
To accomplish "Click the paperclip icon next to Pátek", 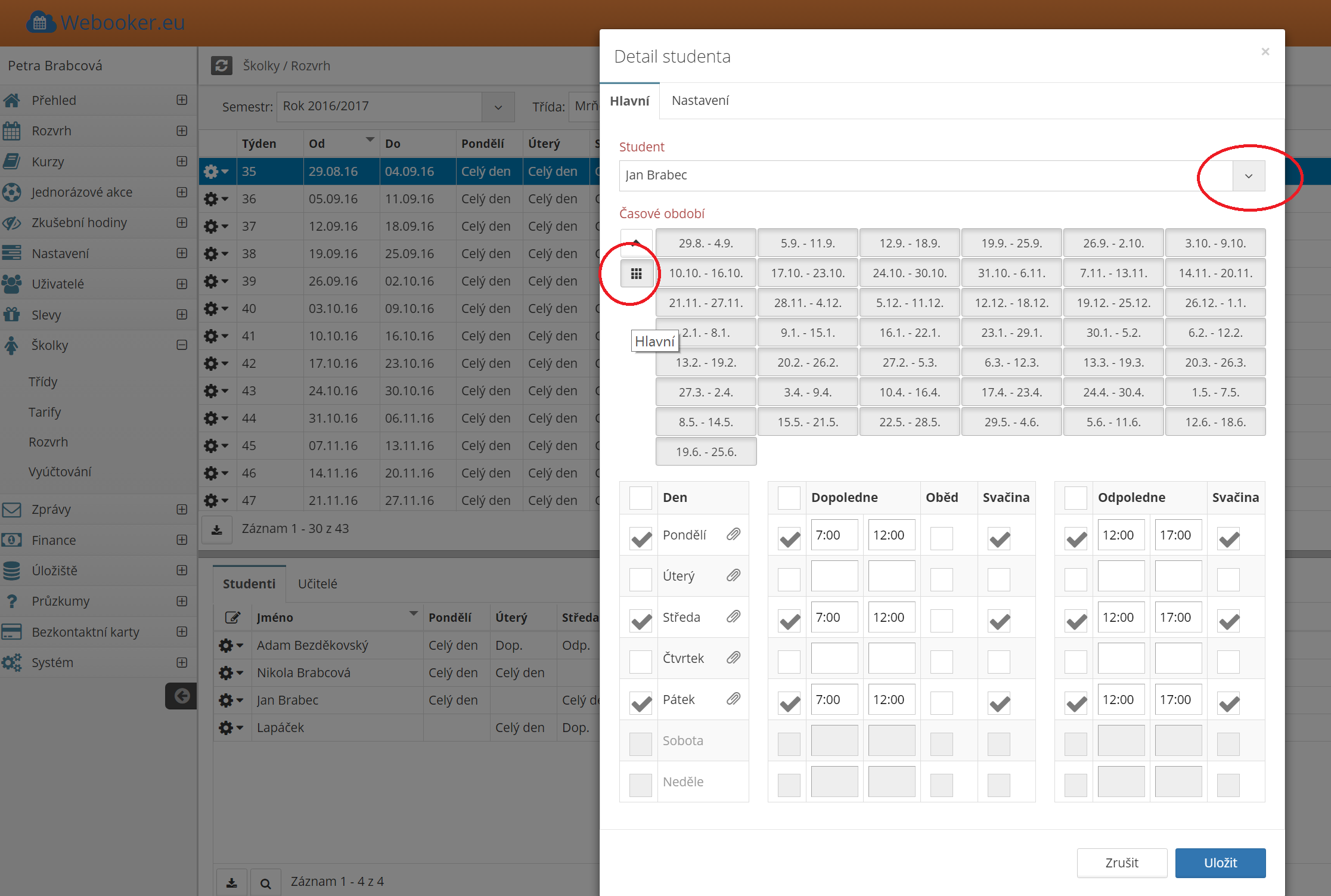I will 733,699.
